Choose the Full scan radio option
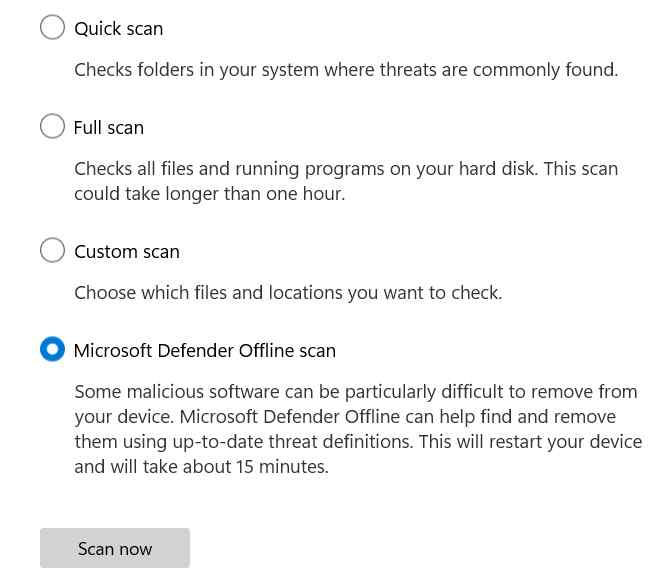Screen dimensions: 670x569 (x=52, y=126)
